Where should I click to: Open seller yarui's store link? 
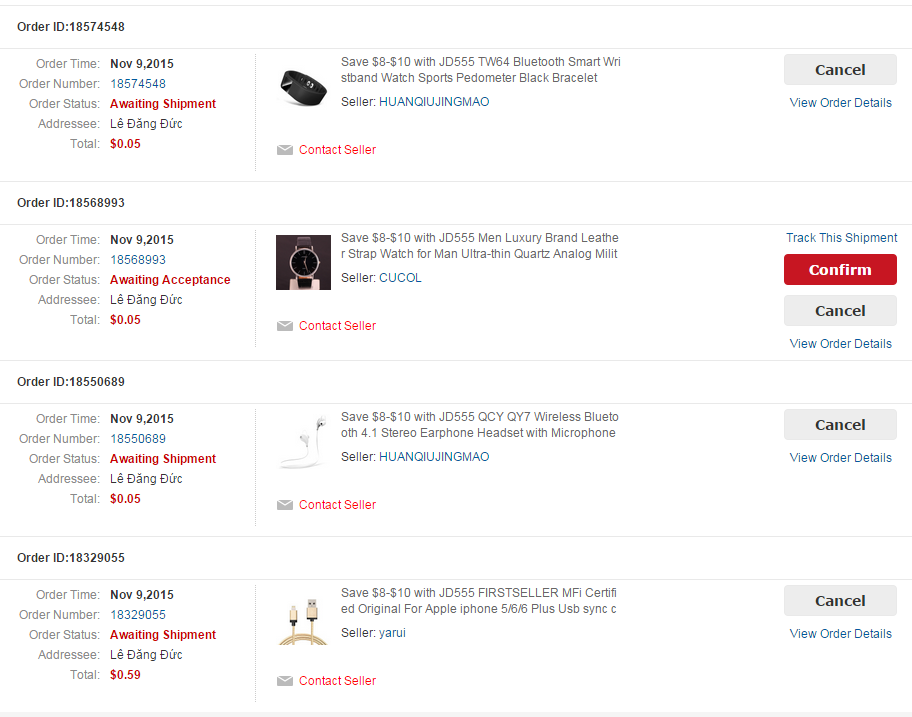(x=392, y=633)
